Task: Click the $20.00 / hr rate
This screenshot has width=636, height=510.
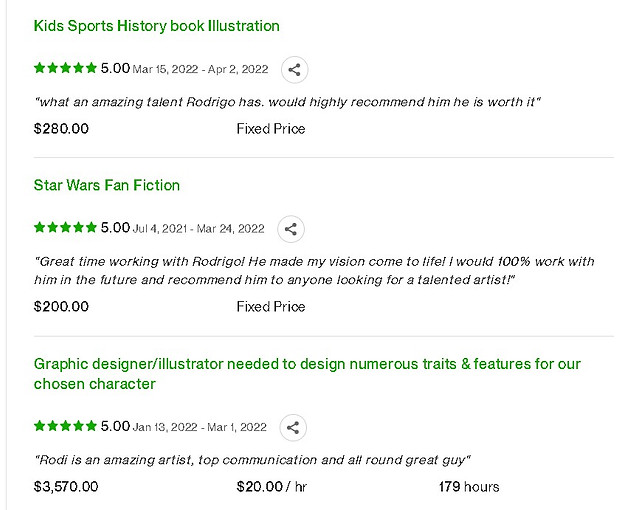Action: pos(272,486)
